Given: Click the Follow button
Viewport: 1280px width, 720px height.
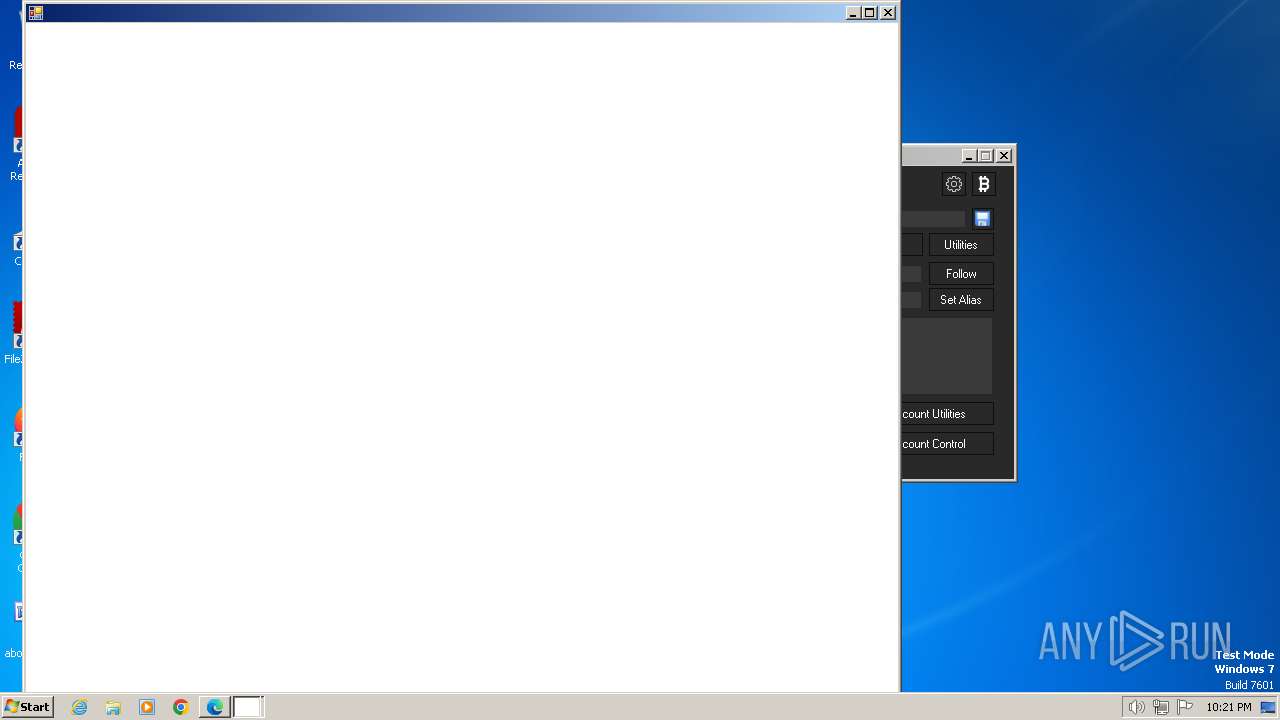Looking at the screenshot, I should [x=961, y=274].
